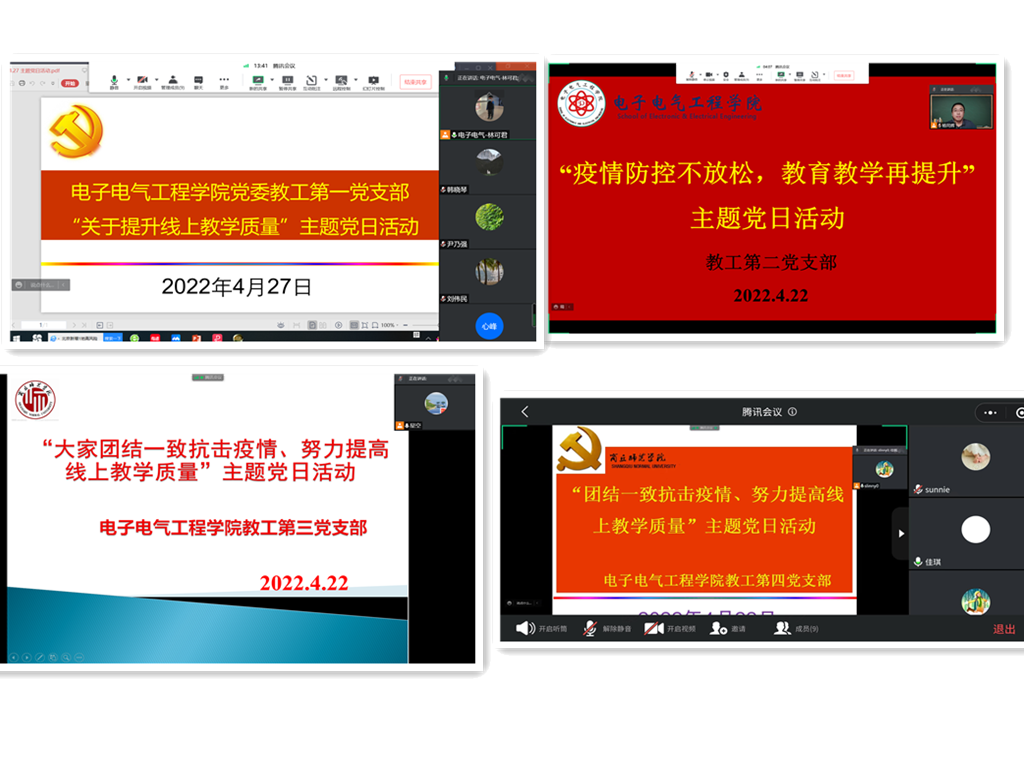The image size is (1024, 768).
Task: Click the 退出 leave button in the mobile meeting
Action: click(x=1003, y=629)
